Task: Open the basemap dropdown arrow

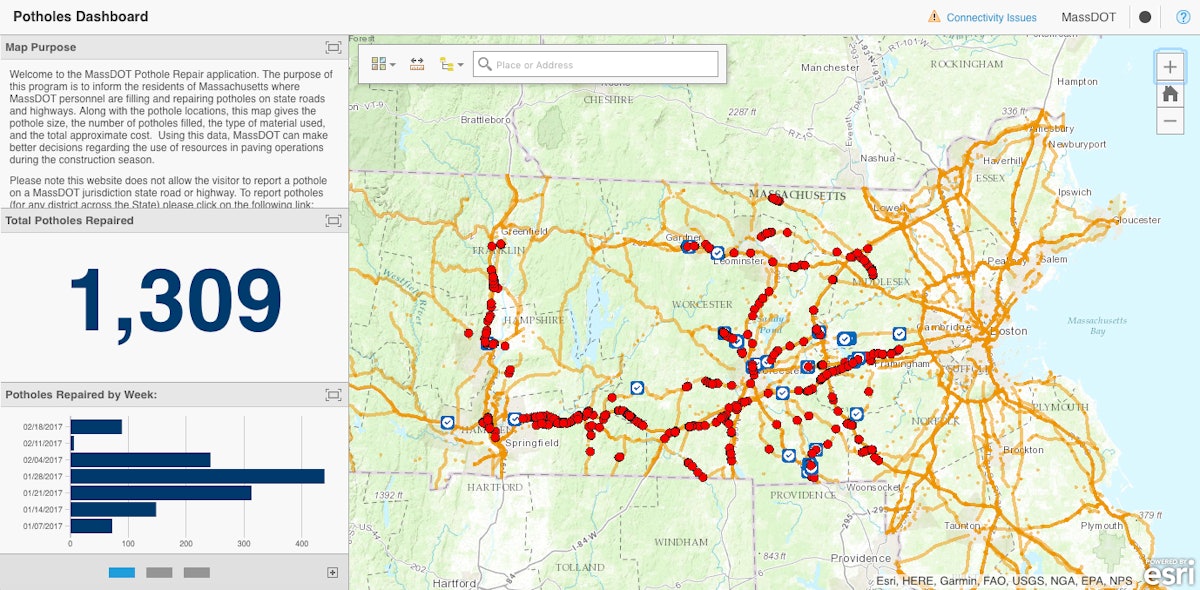Action: pyautogui.click(x=392, y=65)
